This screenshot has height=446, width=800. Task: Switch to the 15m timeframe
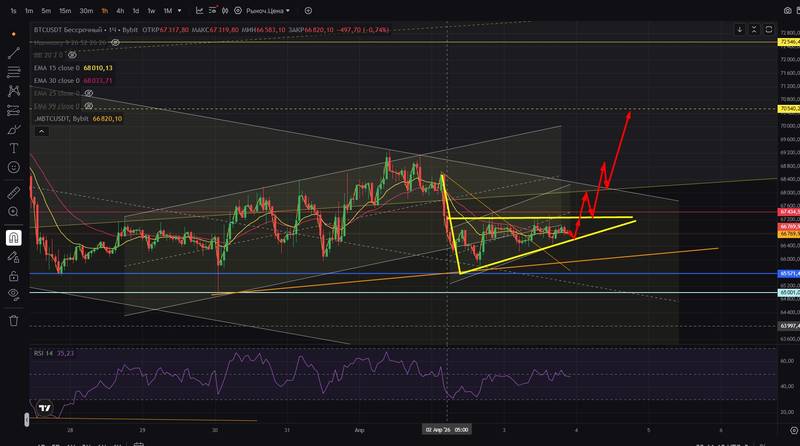[65, 10]
